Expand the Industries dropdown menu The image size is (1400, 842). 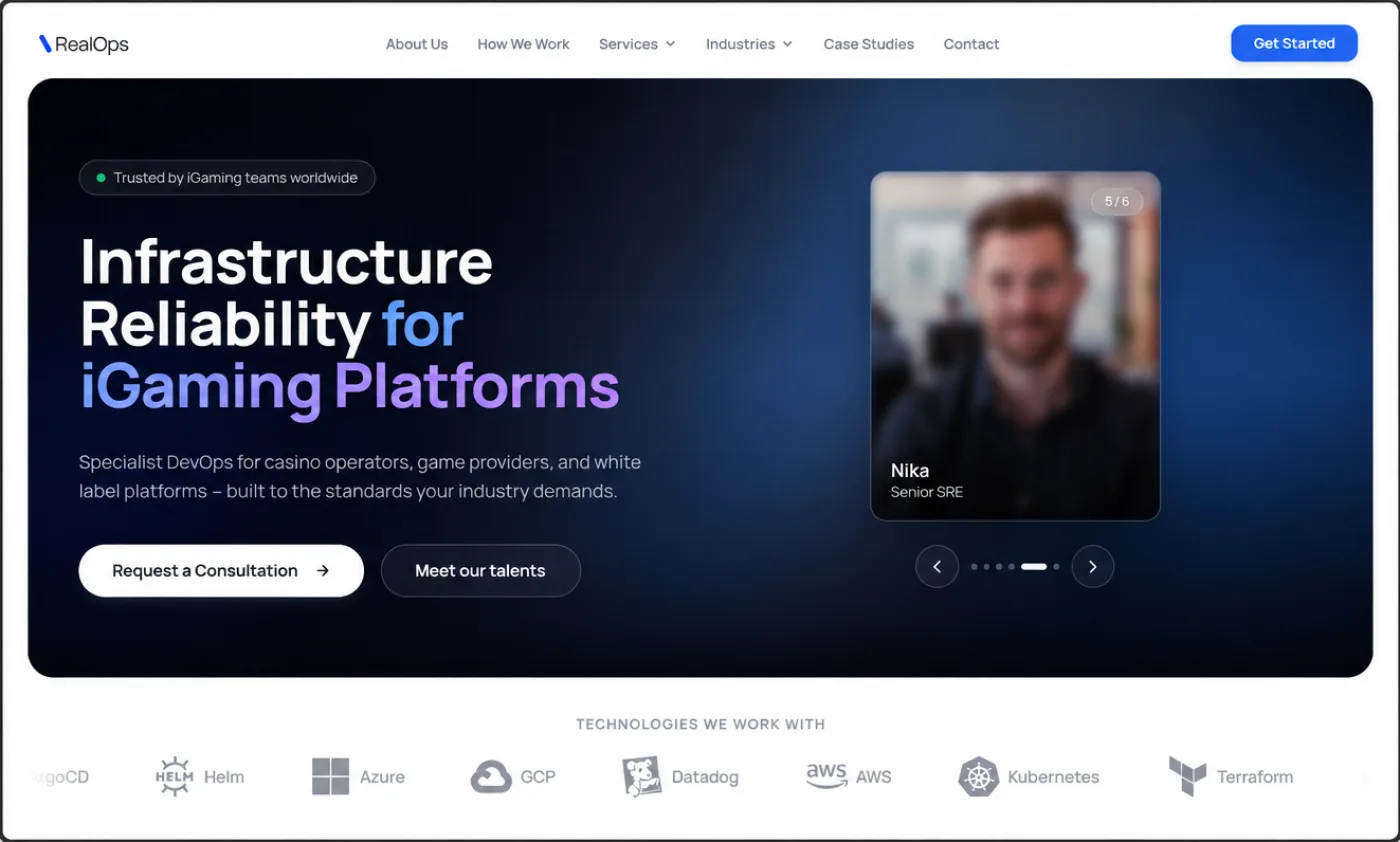(x=749, y=44)
